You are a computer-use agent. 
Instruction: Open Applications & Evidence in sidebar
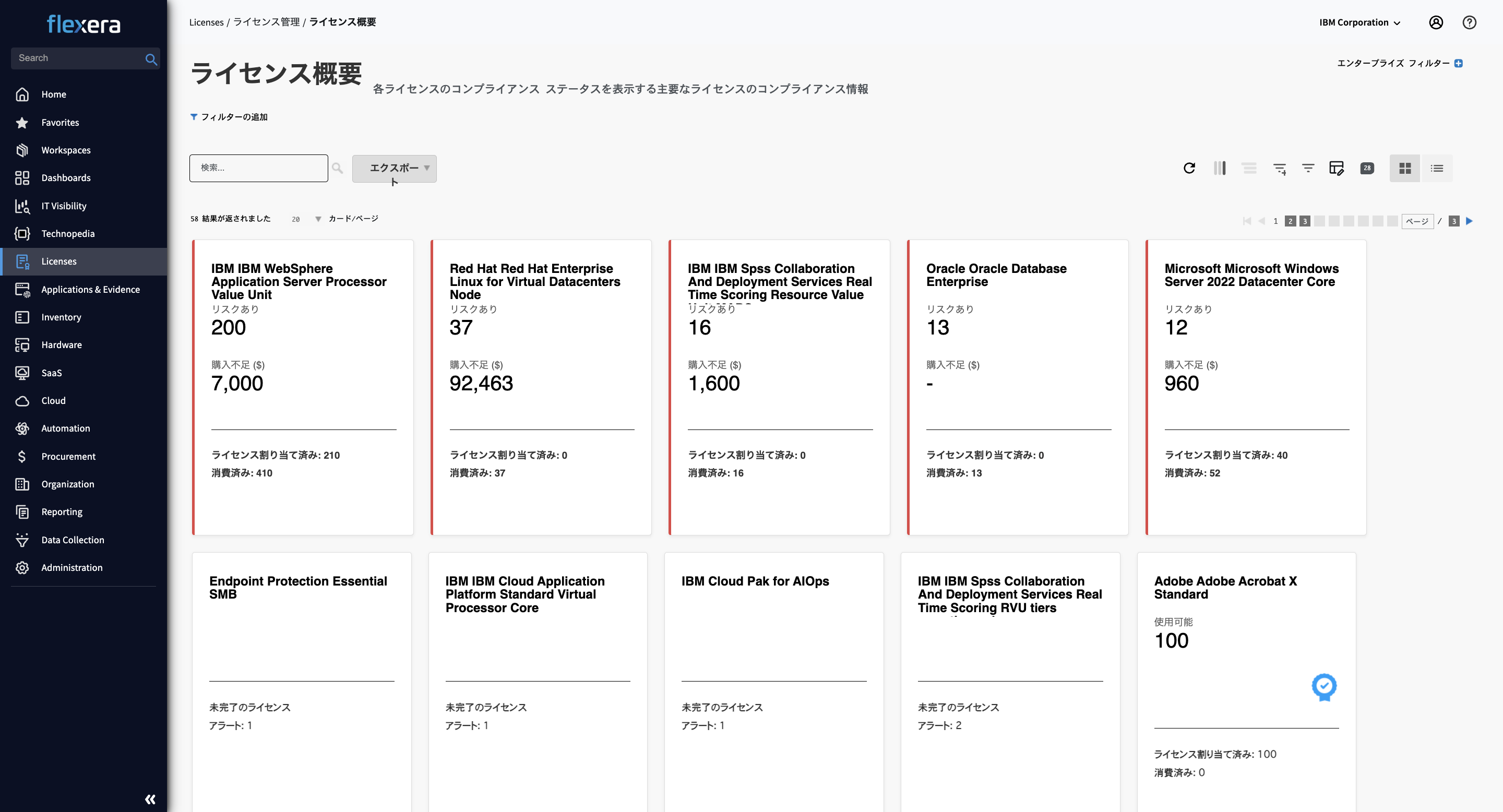coord(90,289)
